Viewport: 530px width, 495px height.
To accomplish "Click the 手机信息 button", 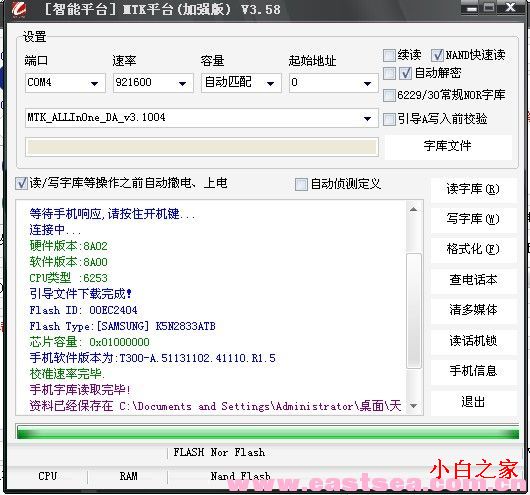I will tap(473, 371).
